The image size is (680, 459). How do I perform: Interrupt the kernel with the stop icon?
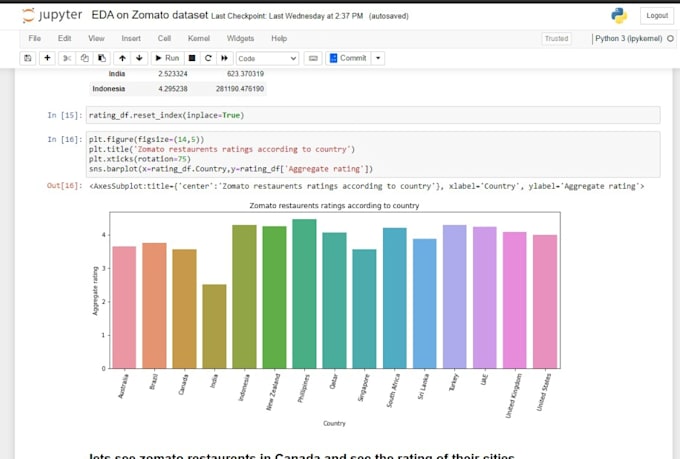point(192,58)
